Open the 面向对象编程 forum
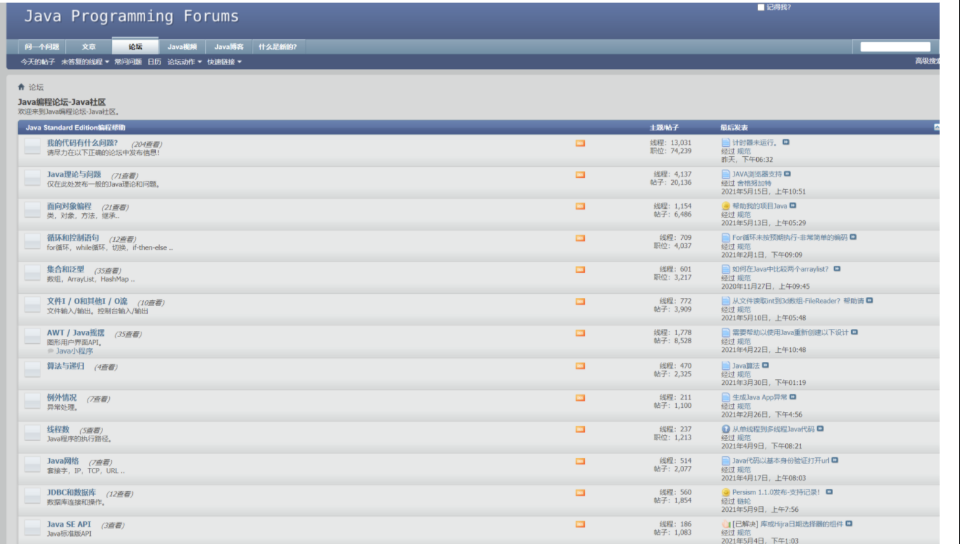Image resolution: width=960 pixels, height=544 pixels. (x=69, y=206)
